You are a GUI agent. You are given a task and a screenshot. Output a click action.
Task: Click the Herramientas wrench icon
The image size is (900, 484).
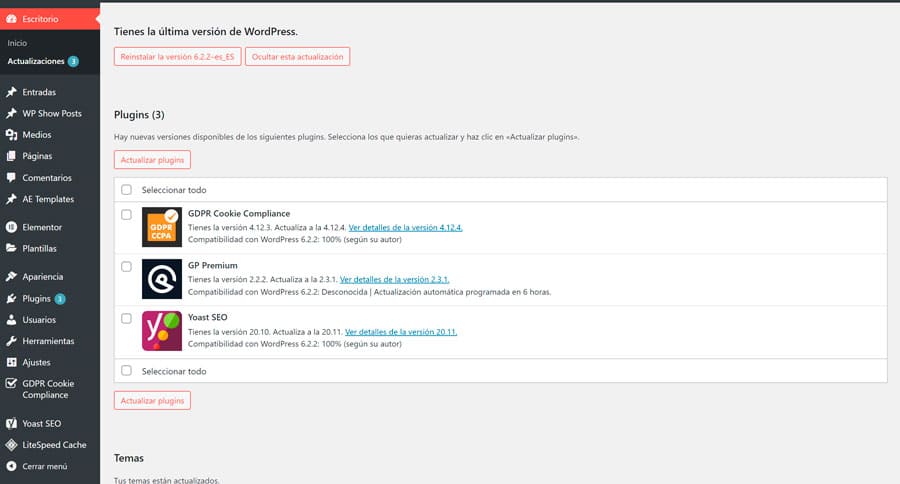click(11, 341)
